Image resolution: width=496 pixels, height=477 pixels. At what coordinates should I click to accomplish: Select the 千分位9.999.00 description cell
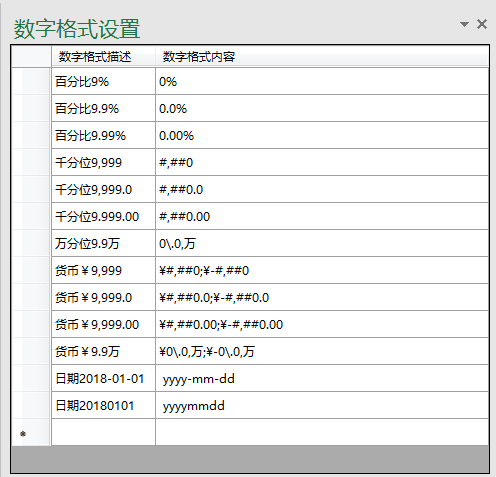[x=103, y=217]
